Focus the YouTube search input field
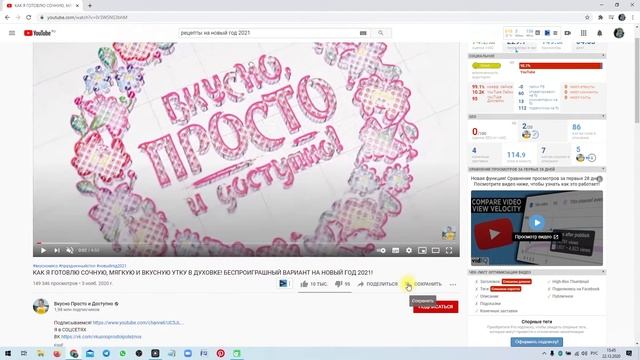This screenshot has width=640, height=360. coord(269,33)
